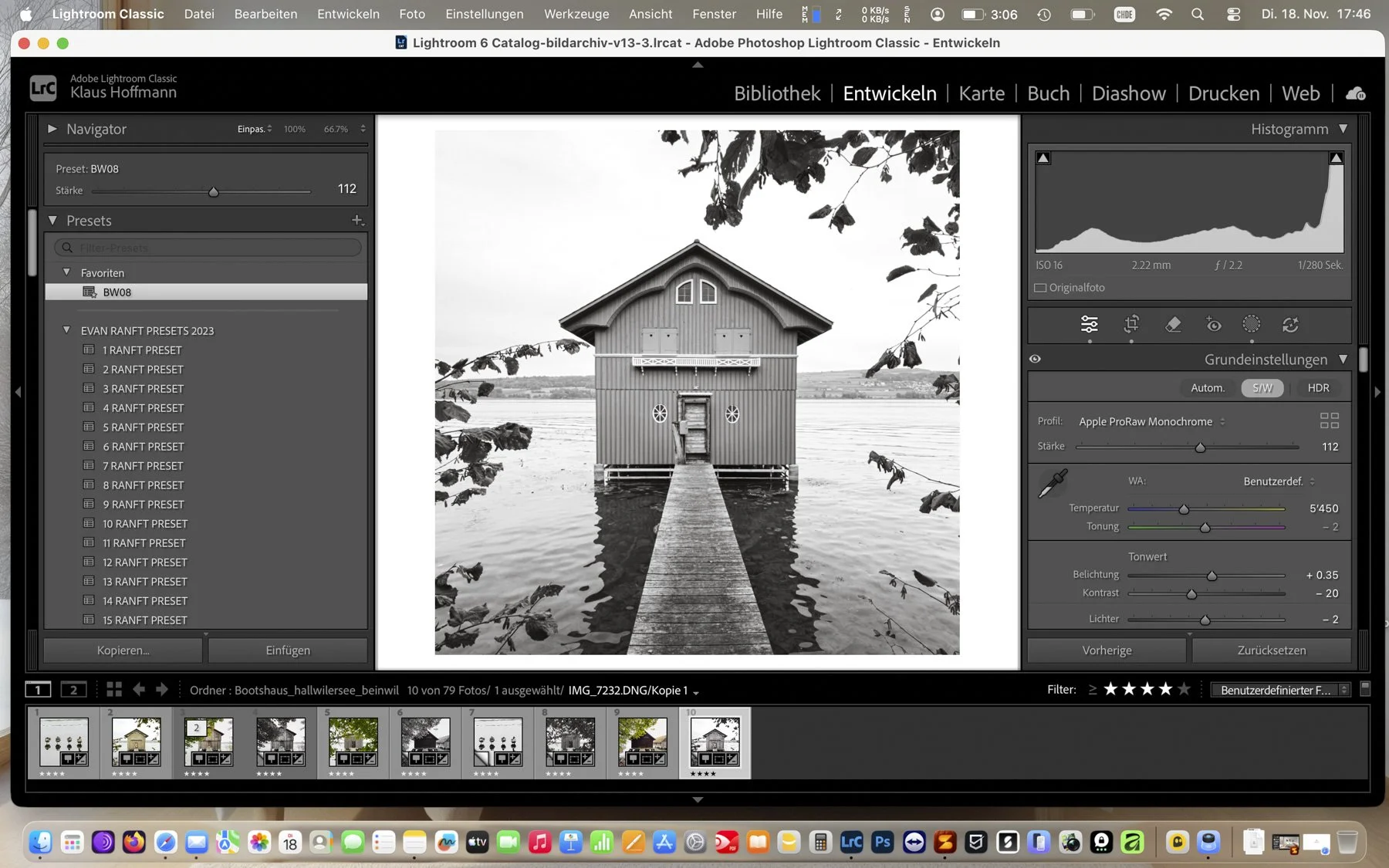Viewport: 1389px width, 868px height.
Task: Click the Vorherige button
Action: 1107,650
